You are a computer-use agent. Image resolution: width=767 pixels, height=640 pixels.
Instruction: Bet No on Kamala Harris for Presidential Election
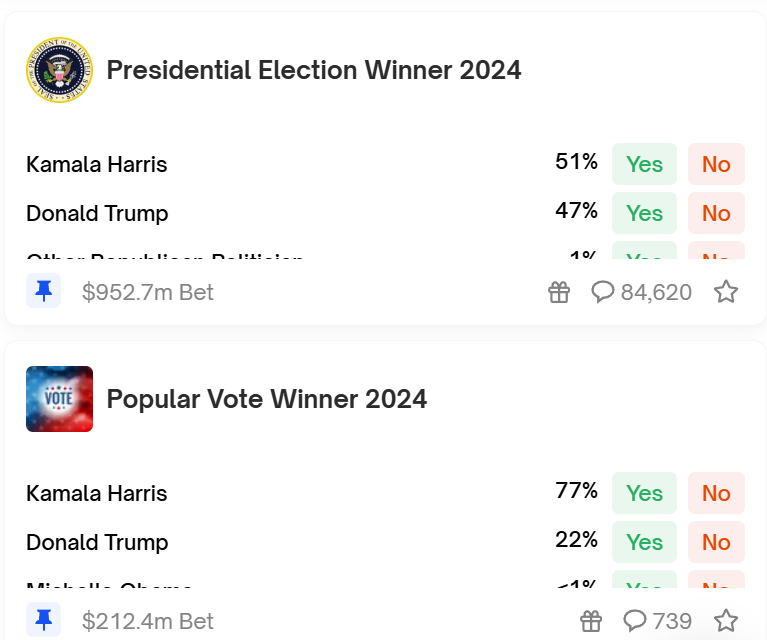pyautogui.click(x=716, y=164)
